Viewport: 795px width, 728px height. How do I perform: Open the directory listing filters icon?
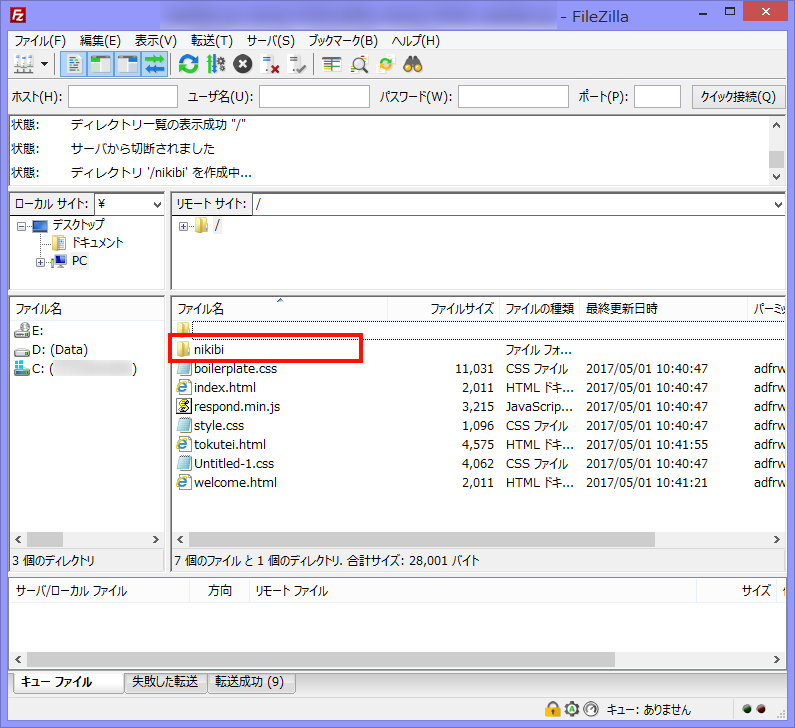point(332,64)
